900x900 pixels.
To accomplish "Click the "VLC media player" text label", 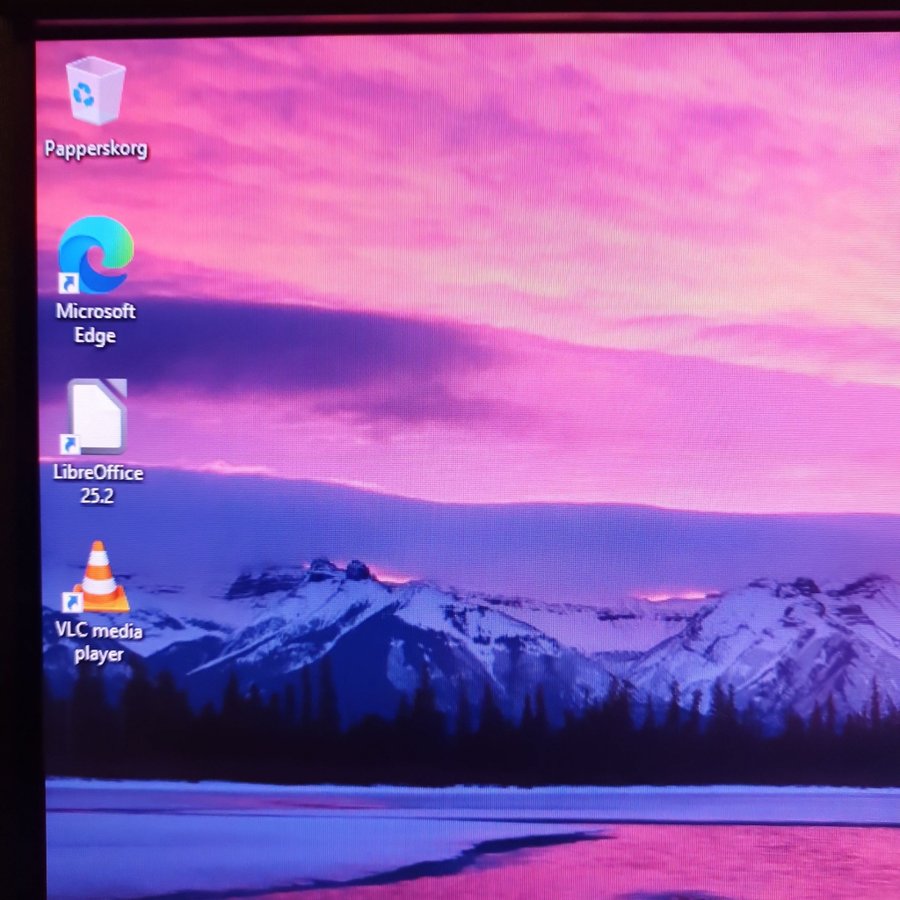I will pyautogui.click(x=98, y=642).
